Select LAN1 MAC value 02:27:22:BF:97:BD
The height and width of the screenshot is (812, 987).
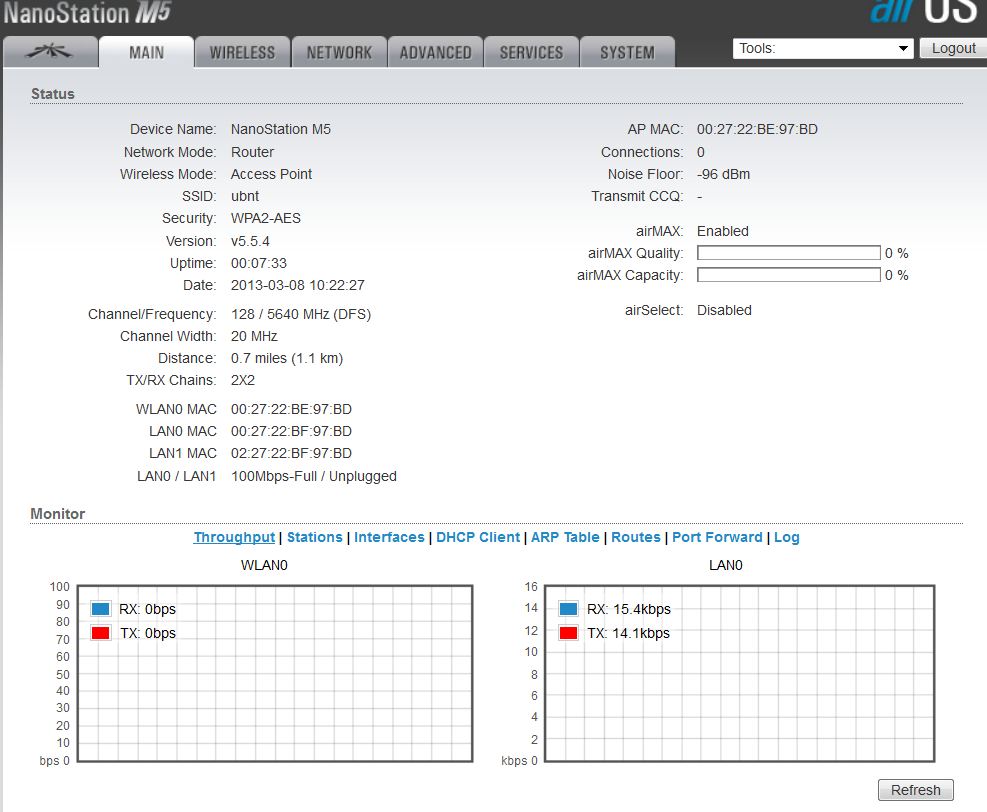click(291, 453)
